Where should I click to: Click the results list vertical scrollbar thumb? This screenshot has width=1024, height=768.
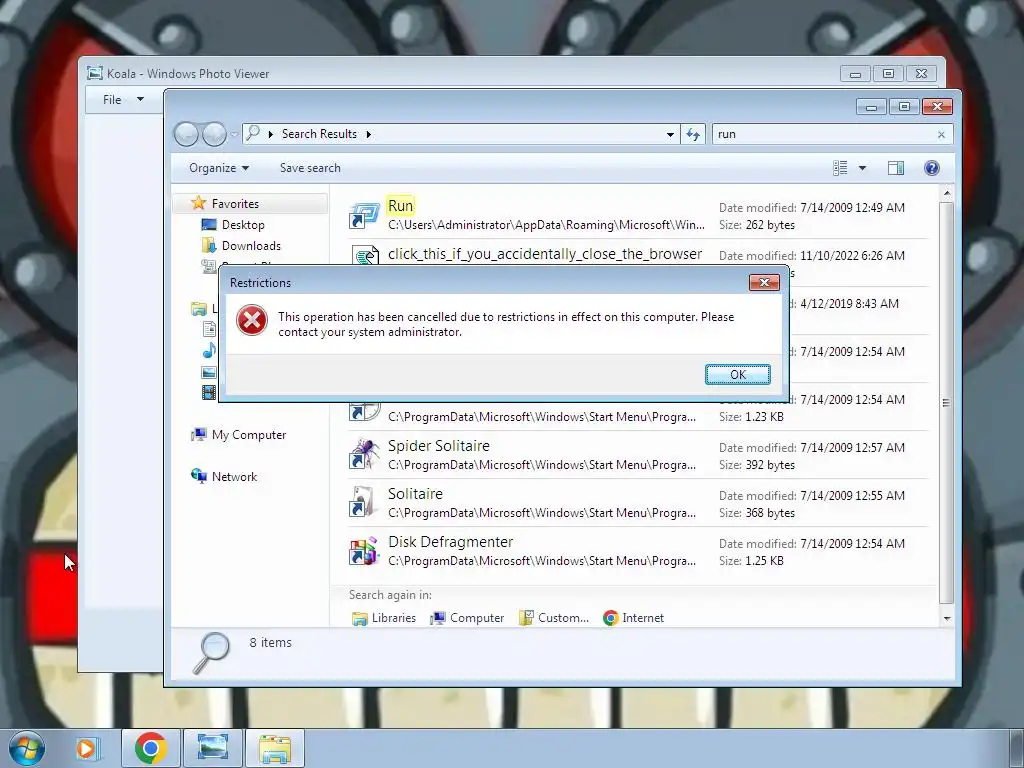coord(946,402)
